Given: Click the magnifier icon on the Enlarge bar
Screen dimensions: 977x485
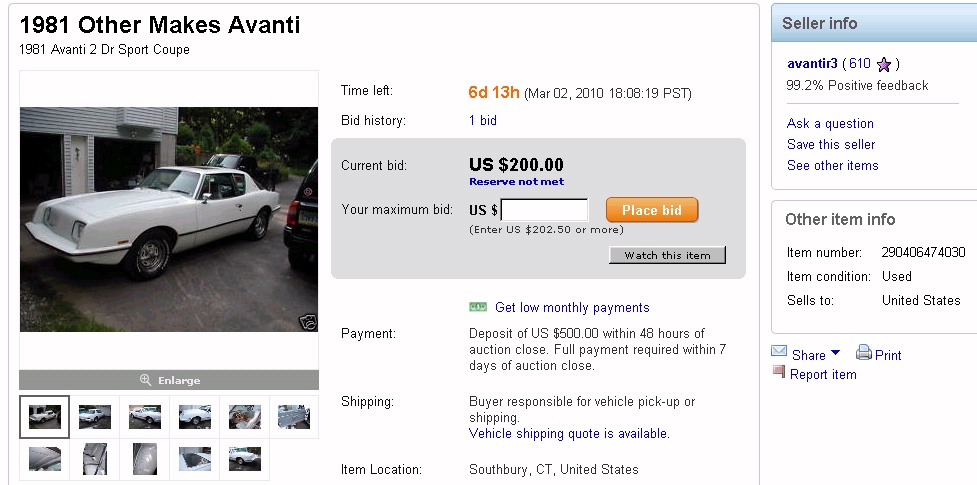Looking at the screenshot, I should tap(145, 380).
